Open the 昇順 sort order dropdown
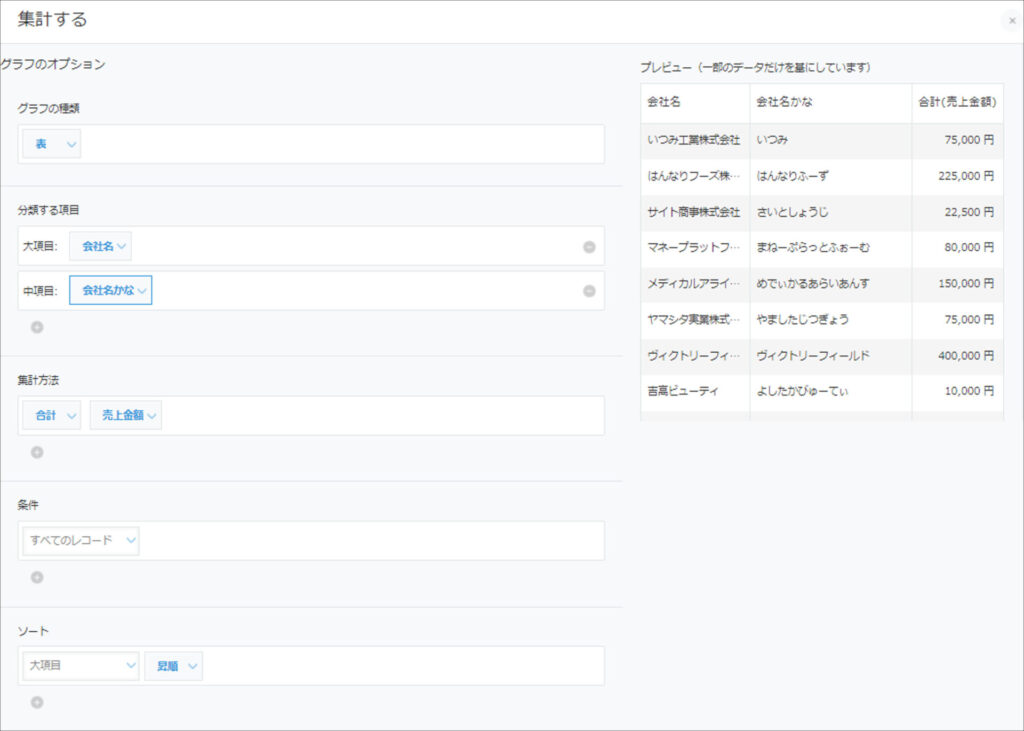Viewport: 1024px width, 731px height. click(x=174, y=666)
